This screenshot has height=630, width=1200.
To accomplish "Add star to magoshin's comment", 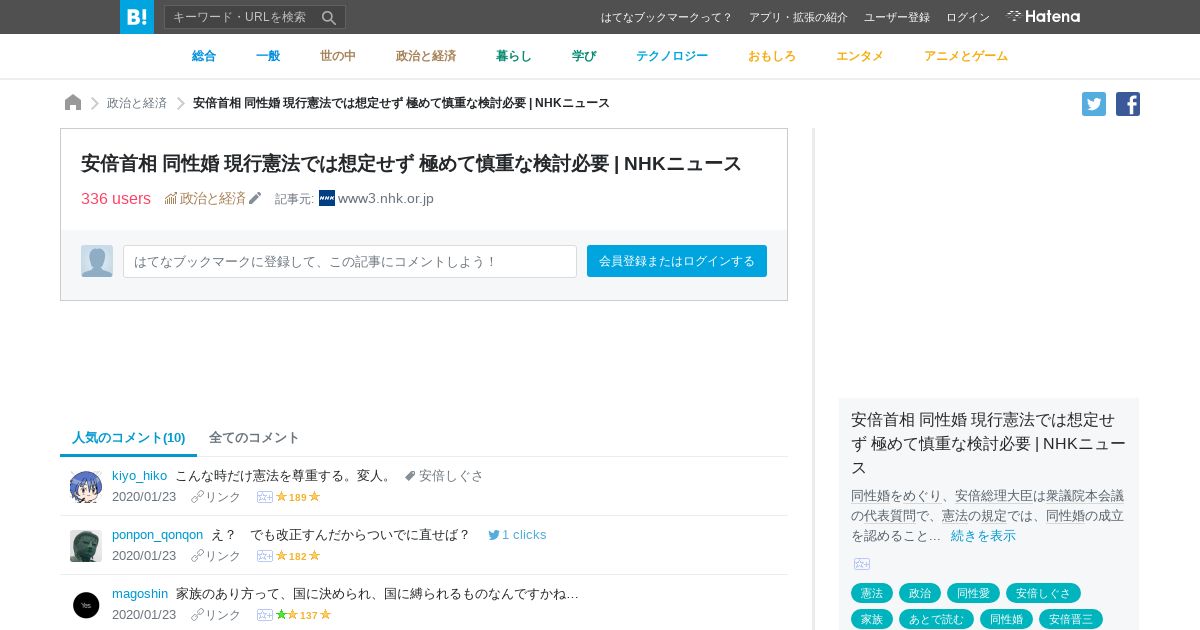I will tap(265, 615).
